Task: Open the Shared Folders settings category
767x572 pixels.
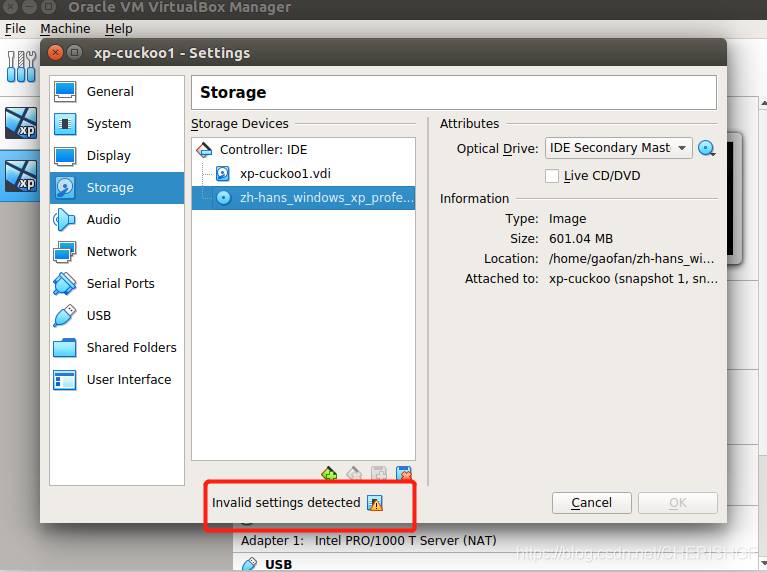Action: [x=117, y=347]
